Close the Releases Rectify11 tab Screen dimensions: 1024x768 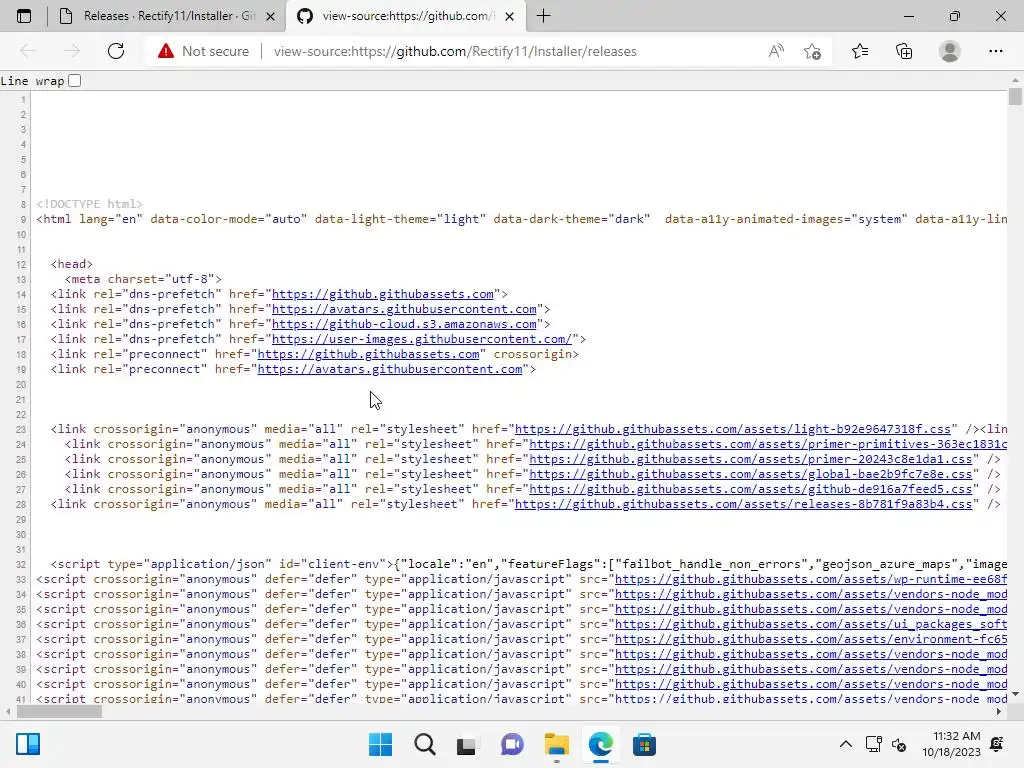point(270,16)
